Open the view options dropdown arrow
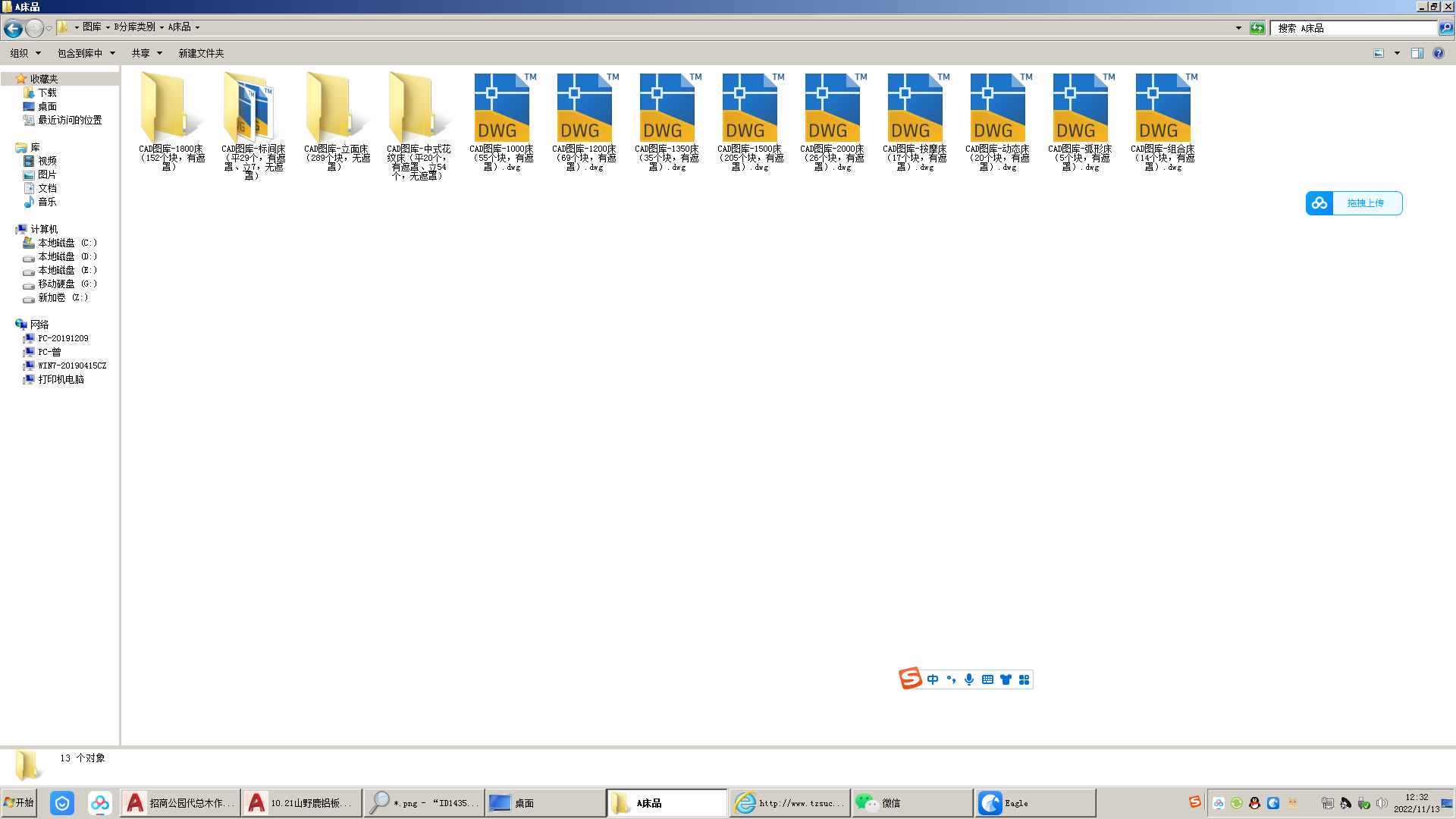Viewport: 1456px width, 819px height. click(1397, 53)
